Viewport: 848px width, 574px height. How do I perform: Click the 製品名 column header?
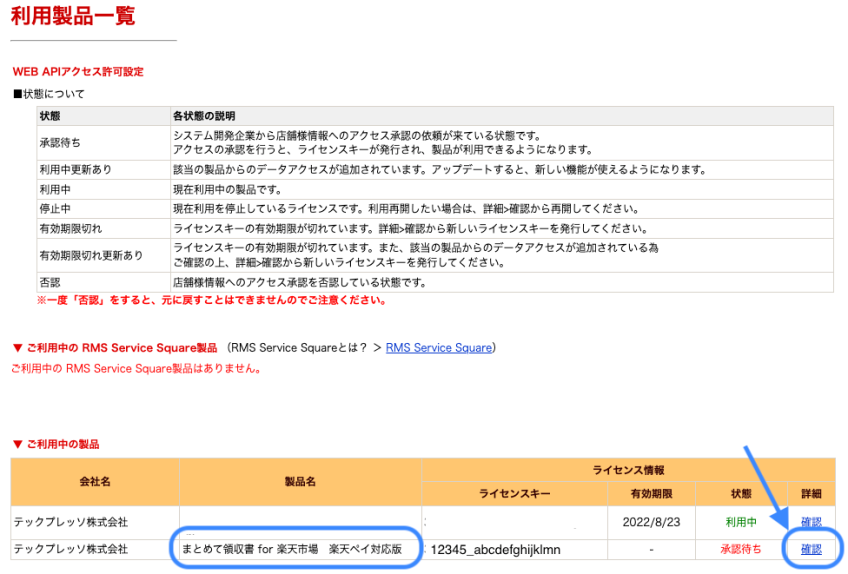[298, 482]
